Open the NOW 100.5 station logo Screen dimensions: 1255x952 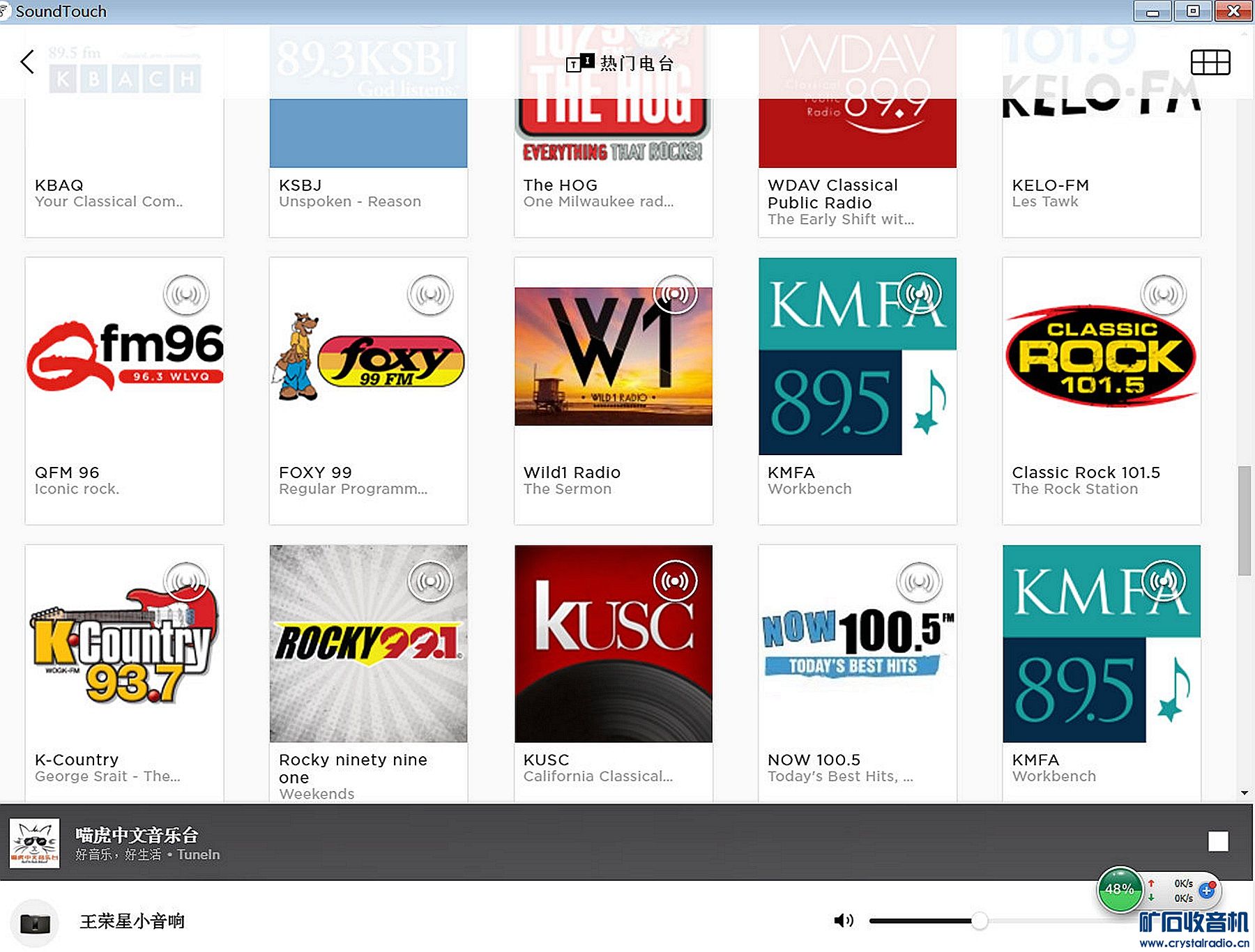point(858,644)
